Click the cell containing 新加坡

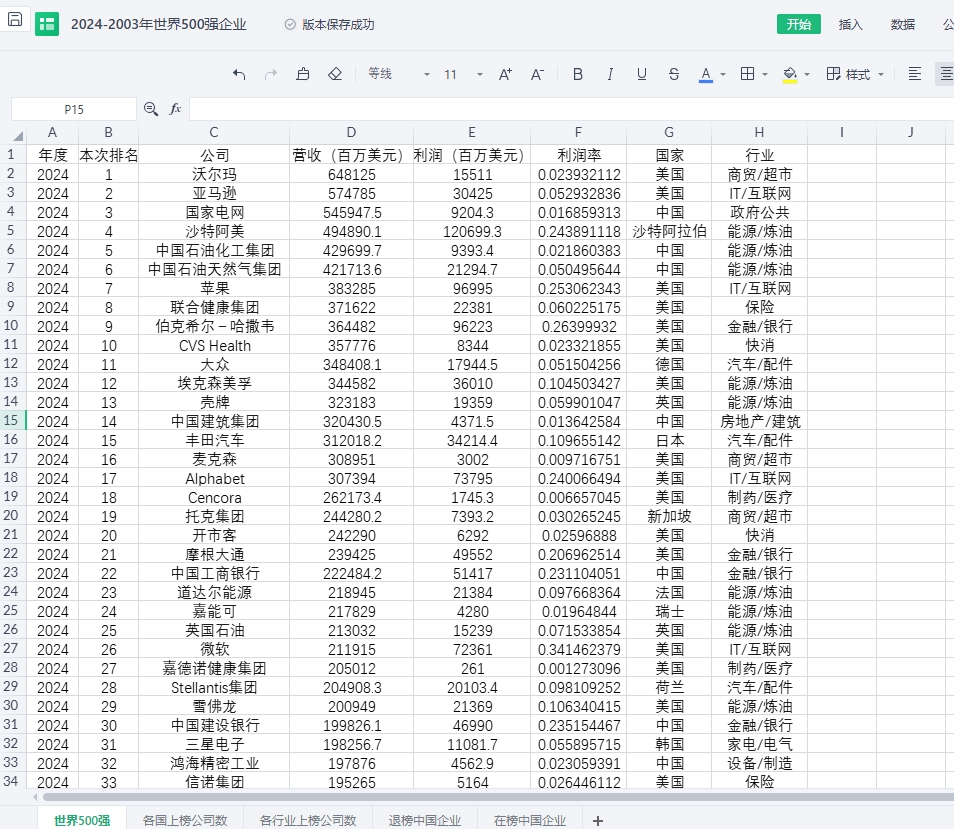(x=669, y=516)
